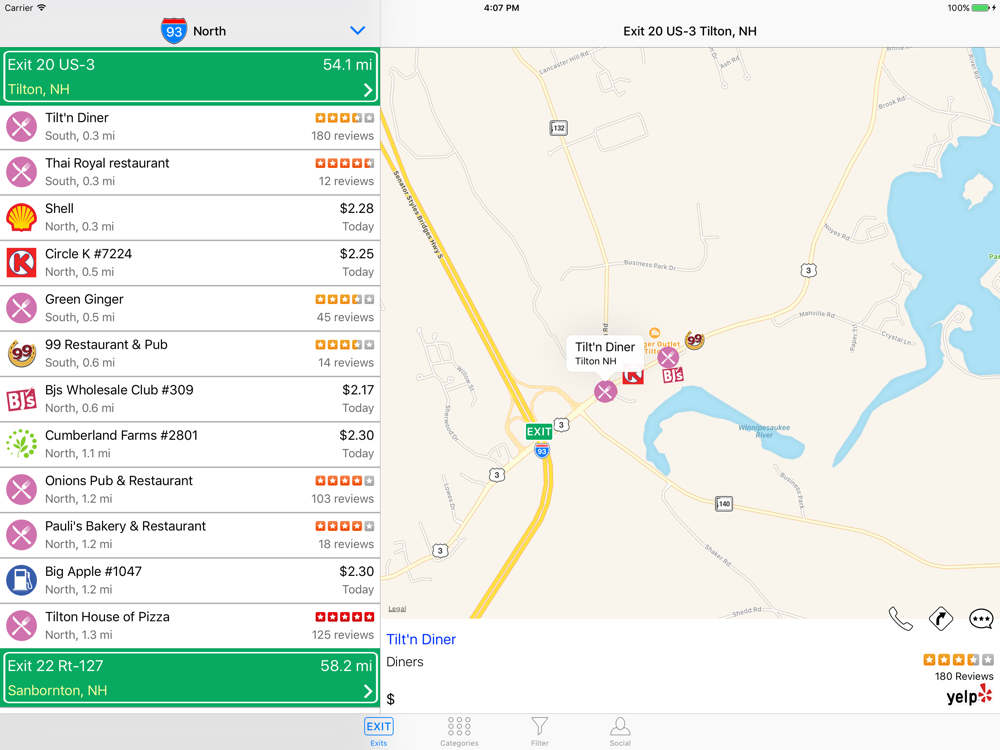Screen dimensions: 1000x750
Task: Tap the Wi-Fi icon in status bar
Action: coord(41,8)
